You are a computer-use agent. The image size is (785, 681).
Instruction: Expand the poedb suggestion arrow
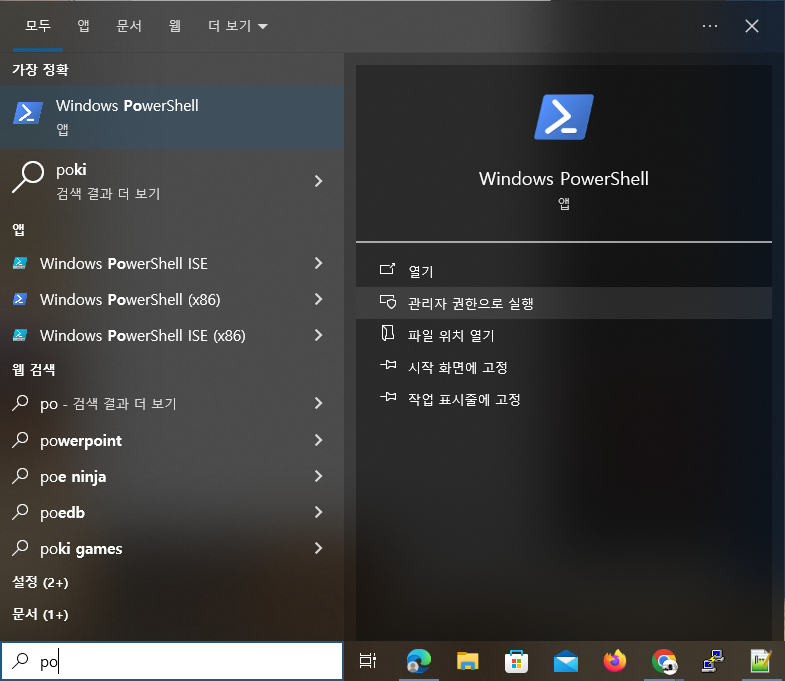coord(318,513)
